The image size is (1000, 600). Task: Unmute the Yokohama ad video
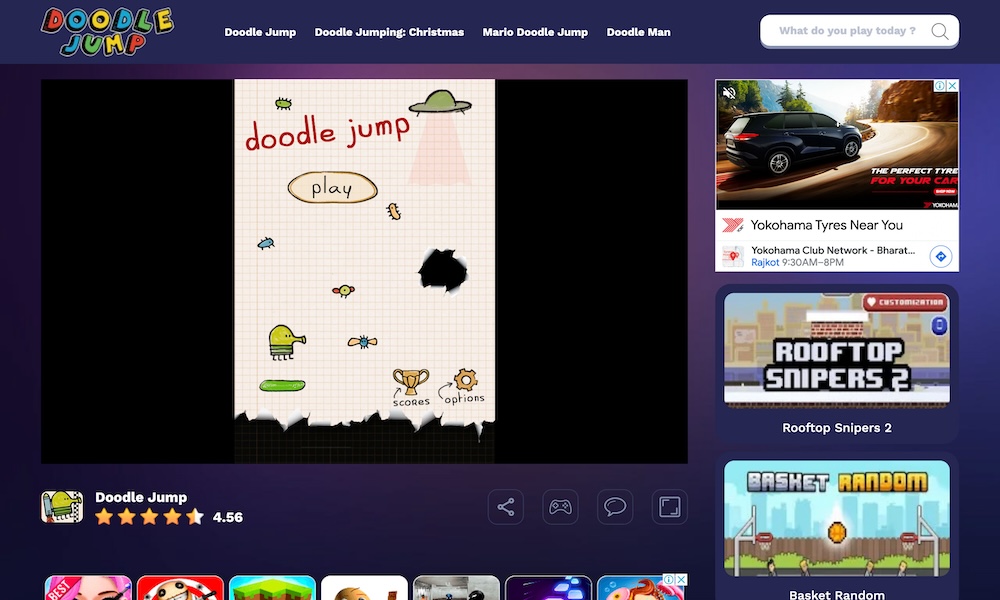click(729, 93)
